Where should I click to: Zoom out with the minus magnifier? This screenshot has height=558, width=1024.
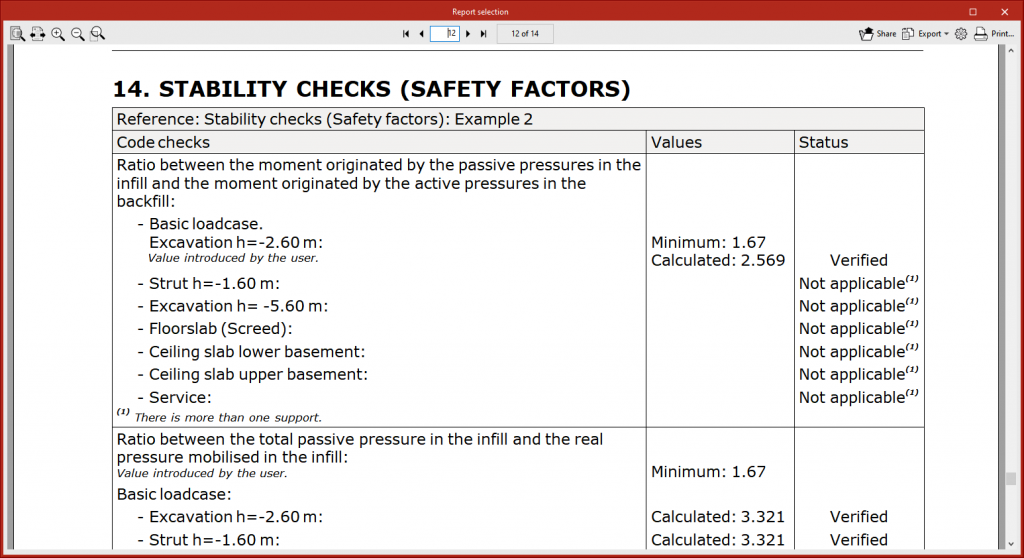78,34
